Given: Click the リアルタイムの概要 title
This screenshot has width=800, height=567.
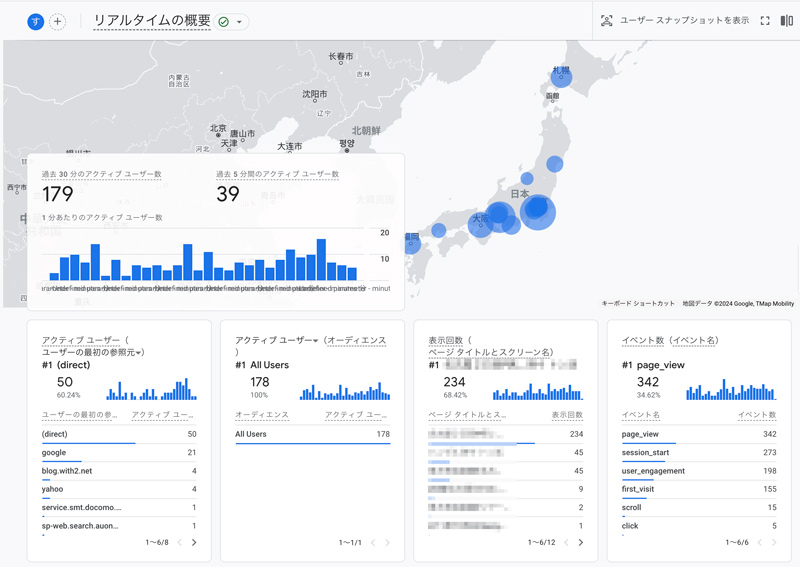Looking at the screenshot, I should 152,20.
